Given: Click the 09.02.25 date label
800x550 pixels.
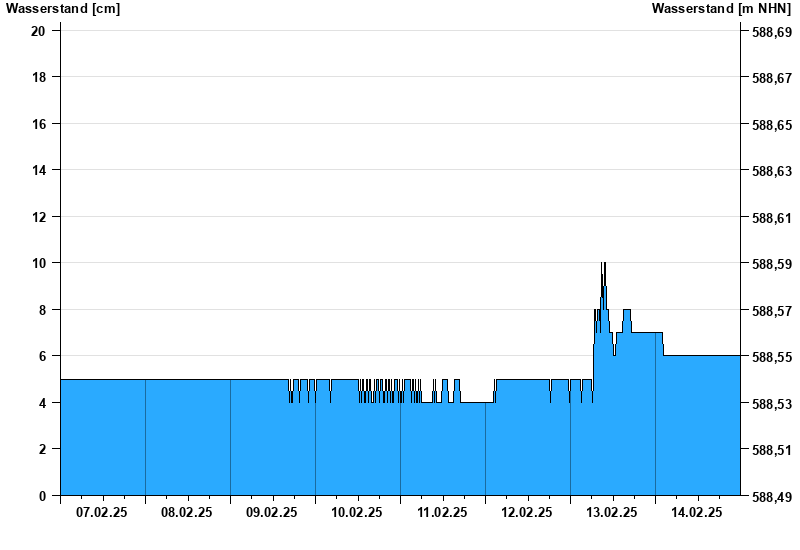Looking at the screenshot, I should (272, 513).
